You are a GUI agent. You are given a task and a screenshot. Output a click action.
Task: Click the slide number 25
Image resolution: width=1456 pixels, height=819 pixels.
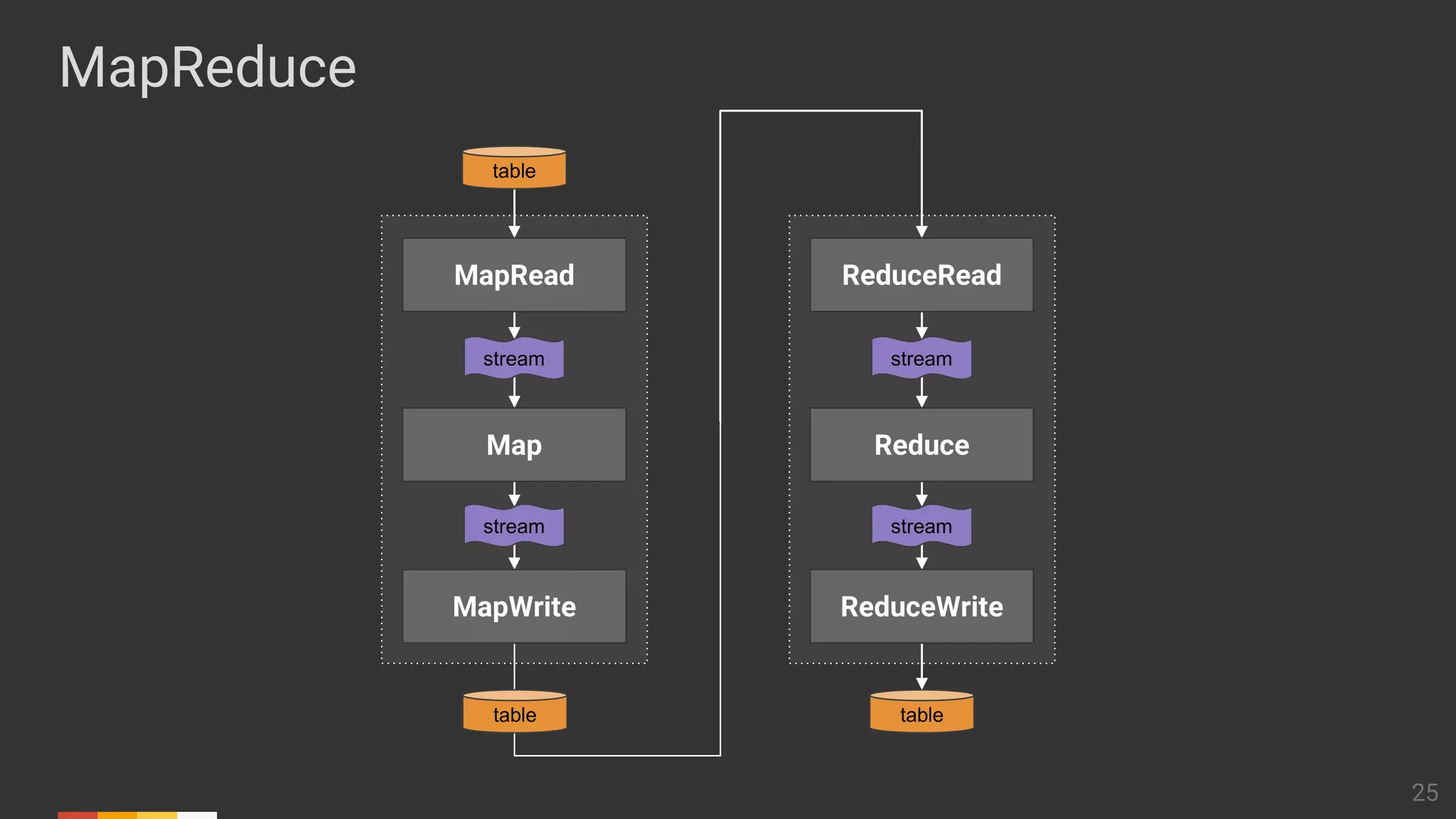coord(1425,792)
